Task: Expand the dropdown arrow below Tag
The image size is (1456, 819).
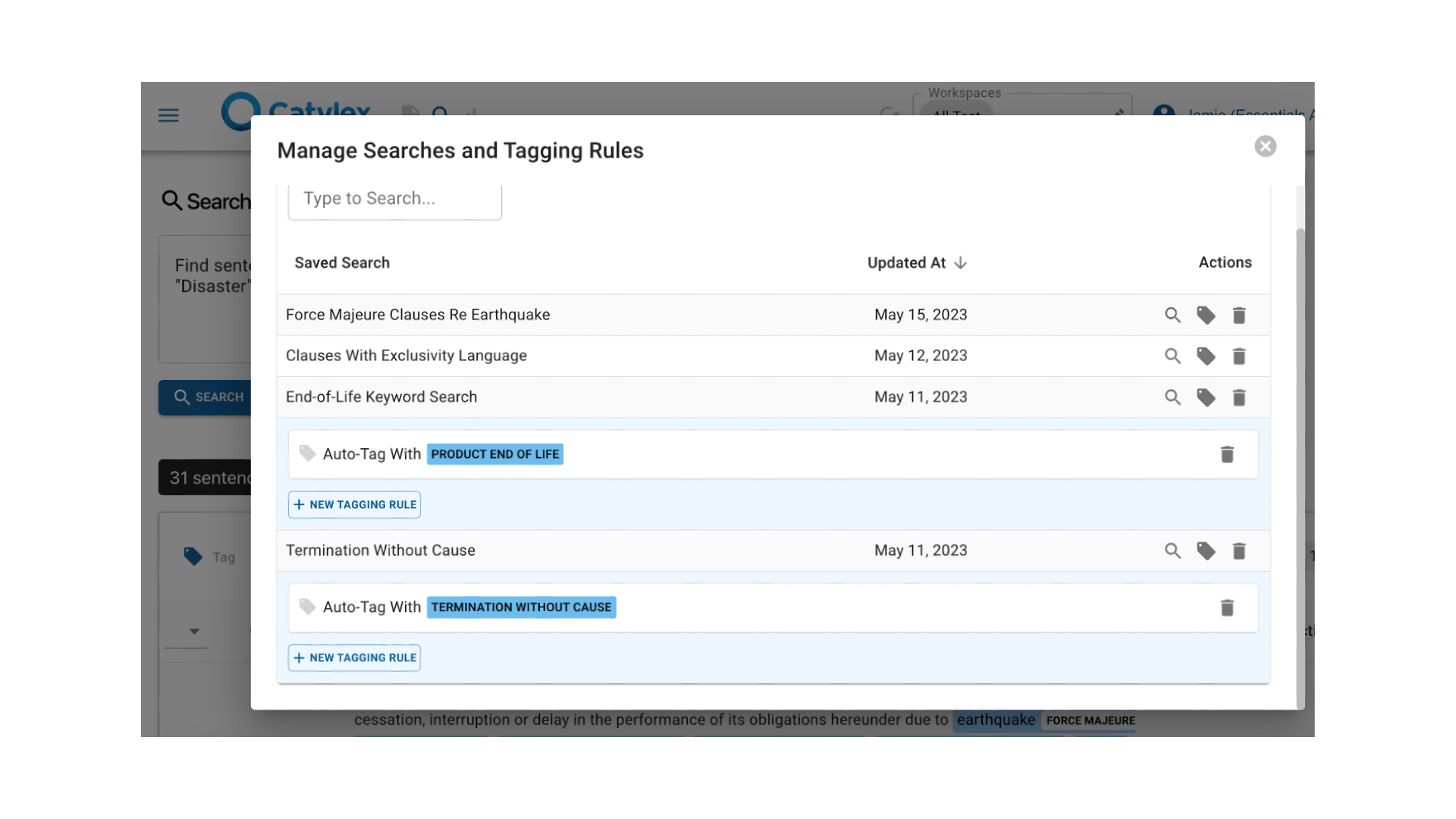Action: 194,631
